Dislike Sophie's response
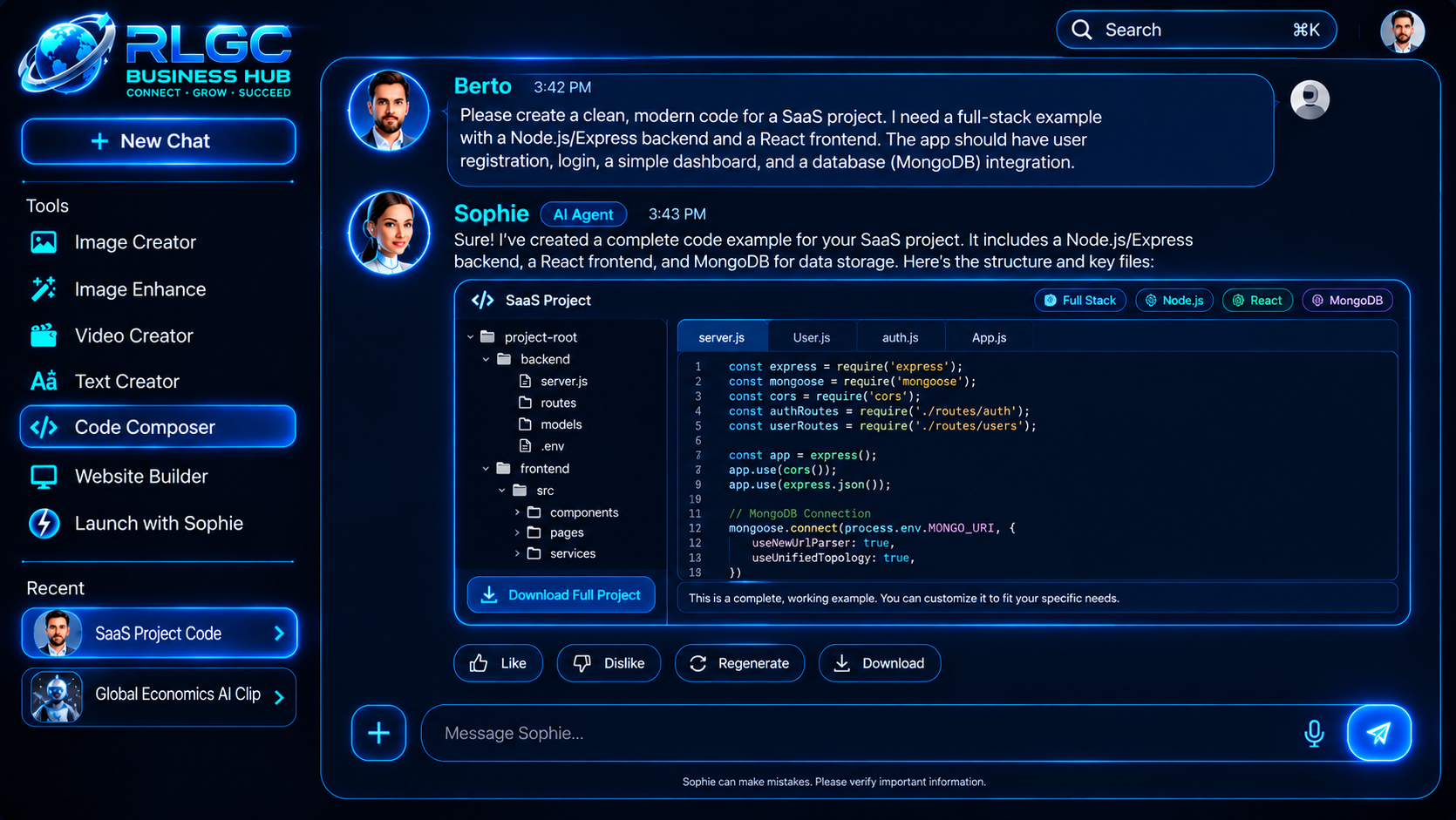Image resolution: width=1456 pixels, height=820 pixels. pos(609,663)
